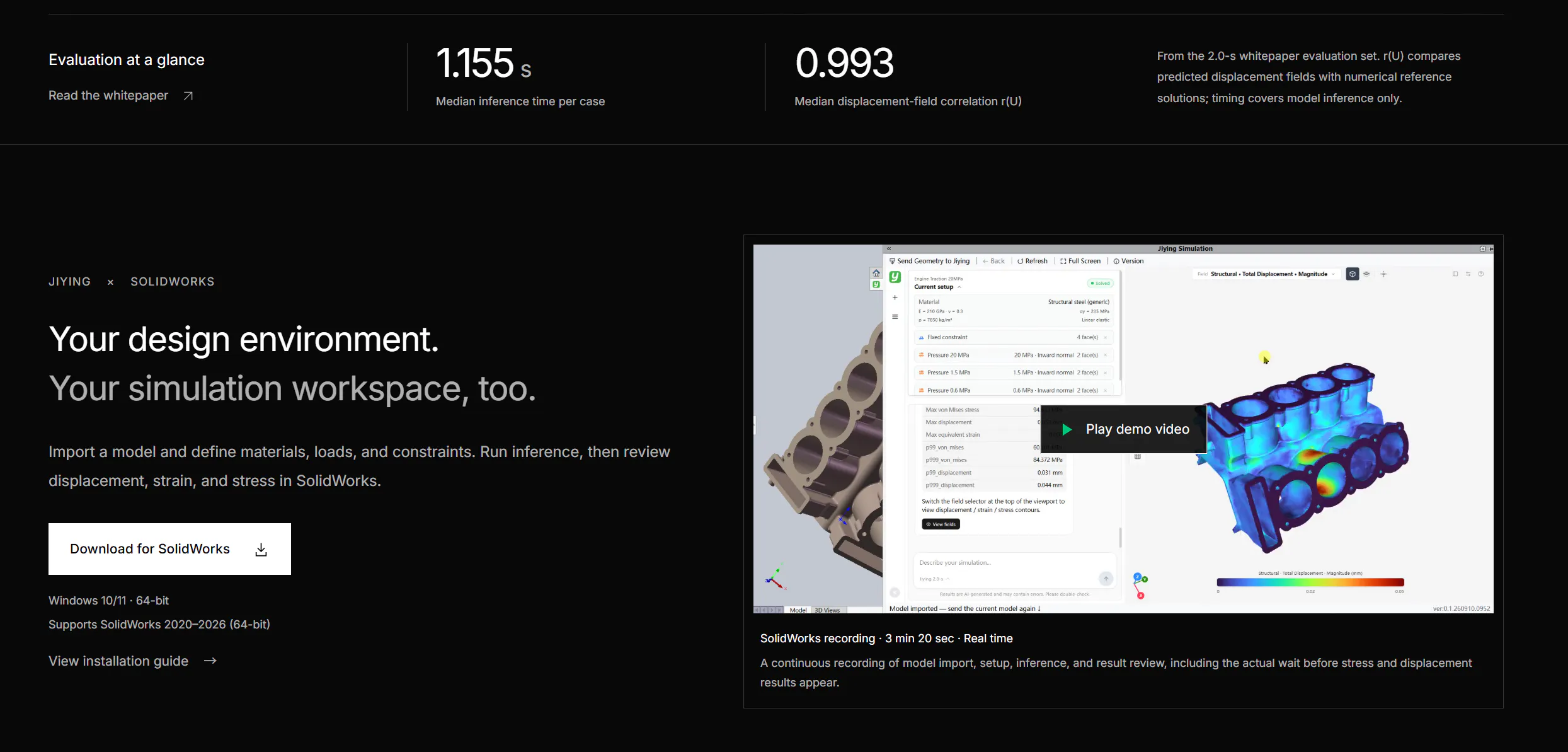
Task: Click the Download for SolidWorks button
Action: point(169,549)
